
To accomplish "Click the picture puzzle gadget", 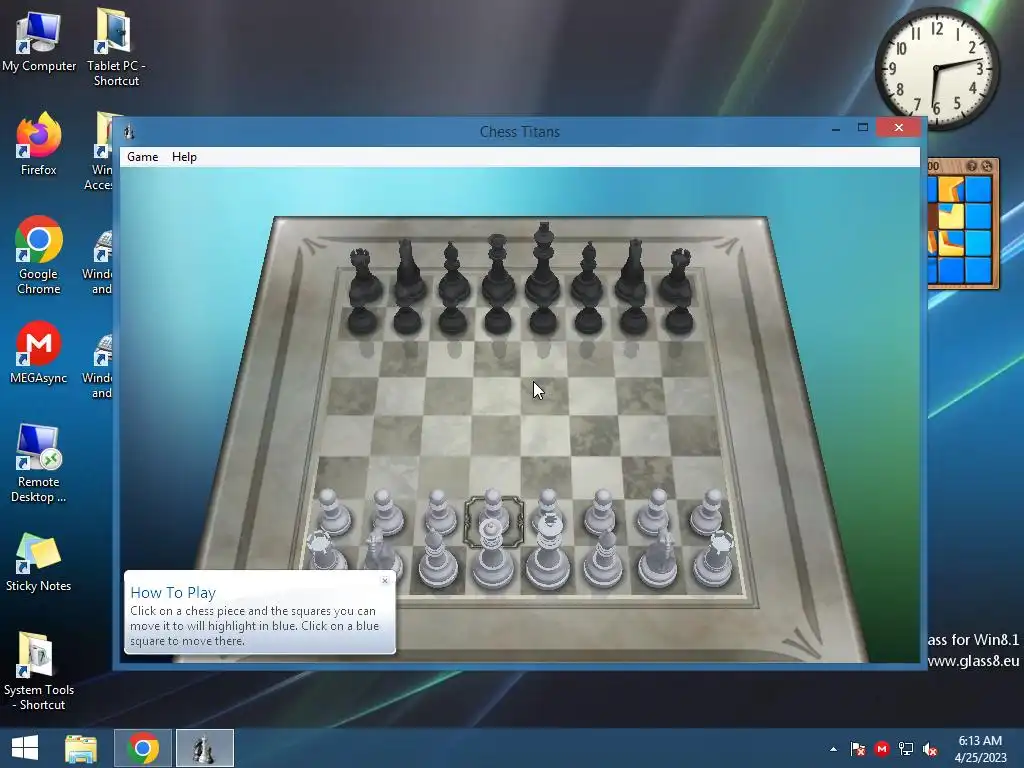I will tap(963, 223).
